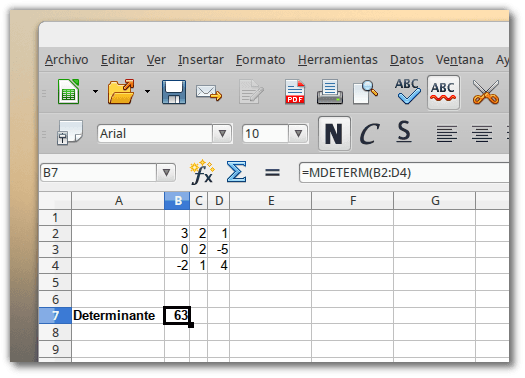Select row 2 header
Image resolution: width=525 pixels, height=378 pixels.
55,233
